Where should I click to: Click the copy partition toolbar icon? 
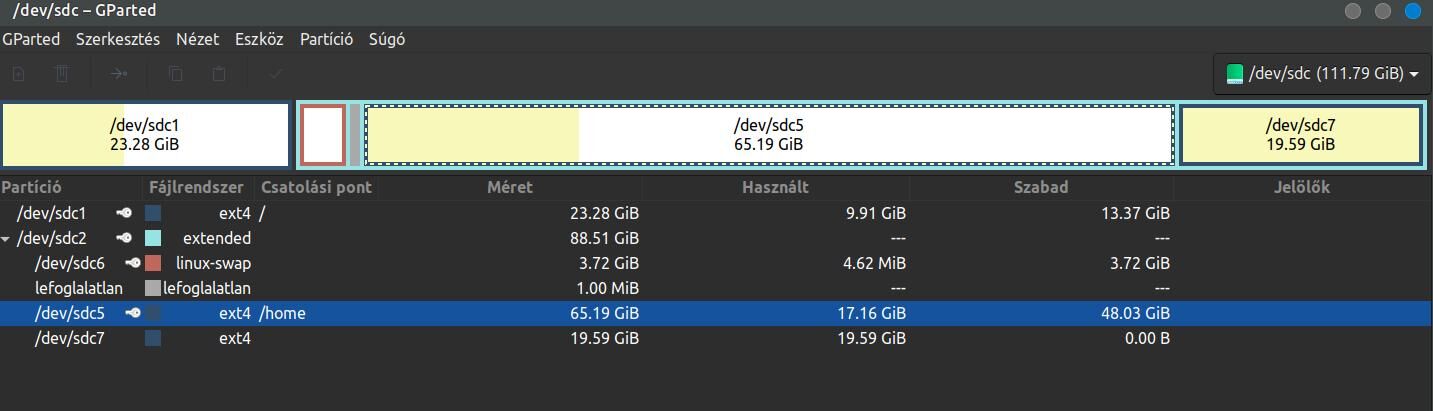click(x=175, y=73)
